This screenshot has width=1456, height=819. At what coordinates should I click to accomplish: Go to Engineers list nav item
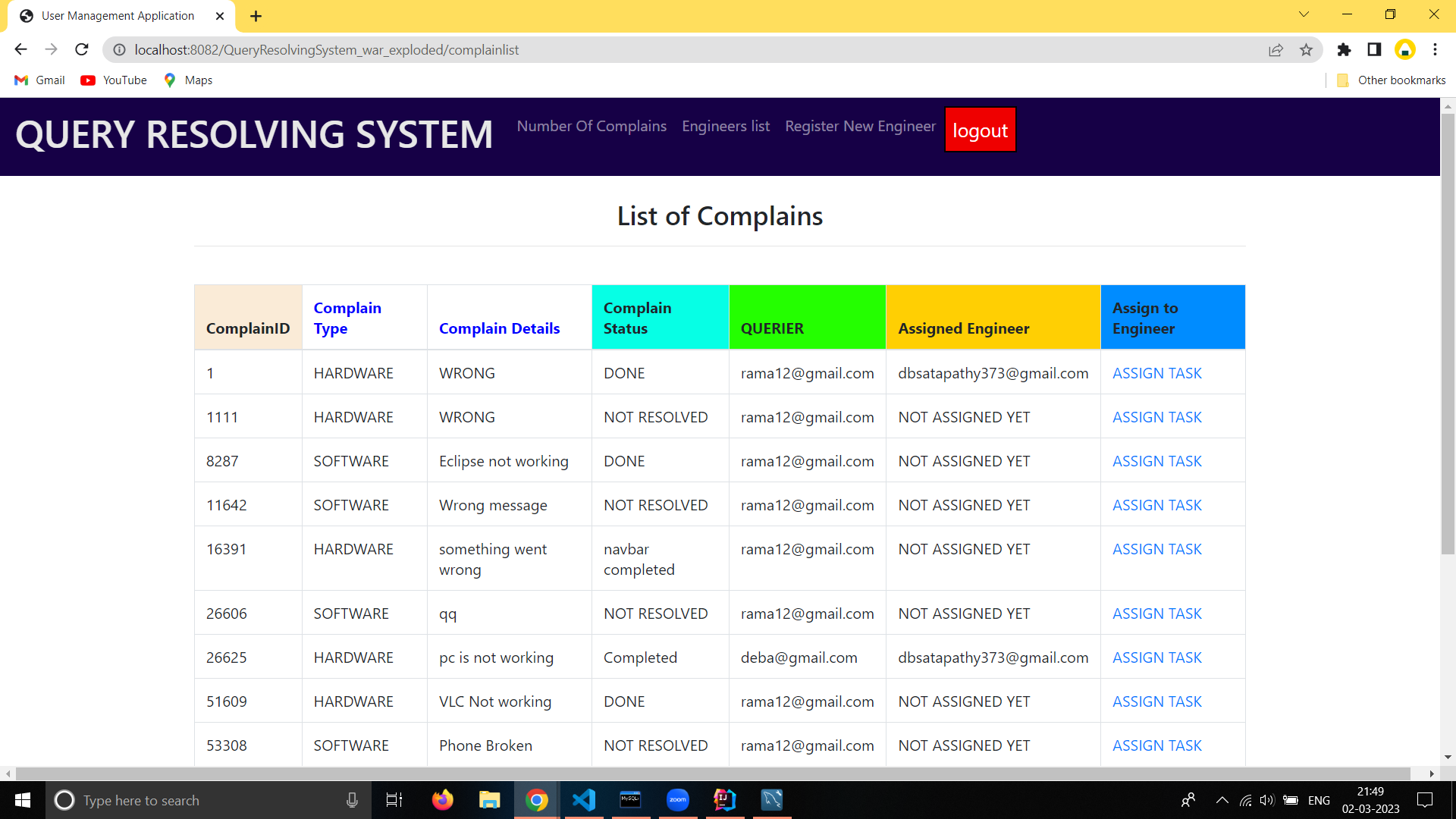[725, 127]
